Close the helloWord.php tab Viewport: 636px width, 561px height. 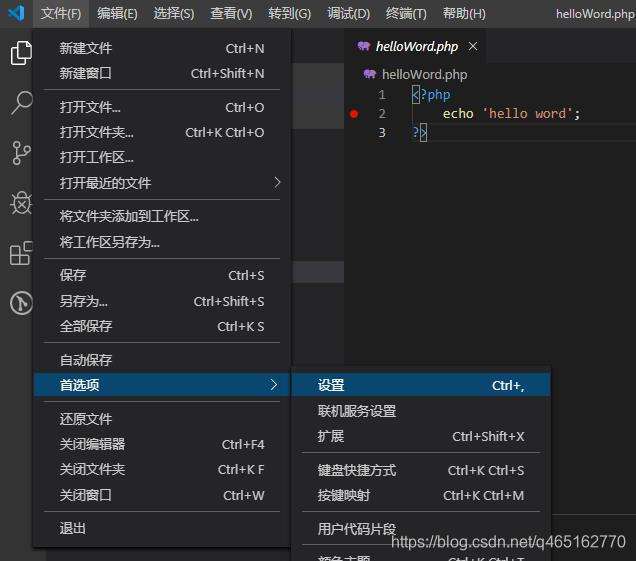point(473,46)
